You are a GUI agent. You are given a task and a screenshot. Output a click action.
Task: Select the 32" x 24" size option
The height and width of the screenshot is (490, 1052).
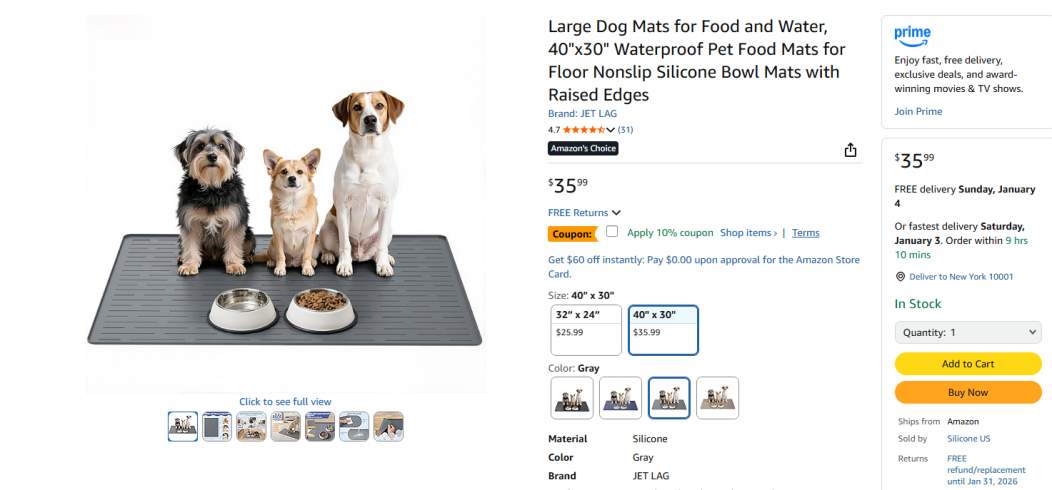pyautogui.click(x=586, y=330)
